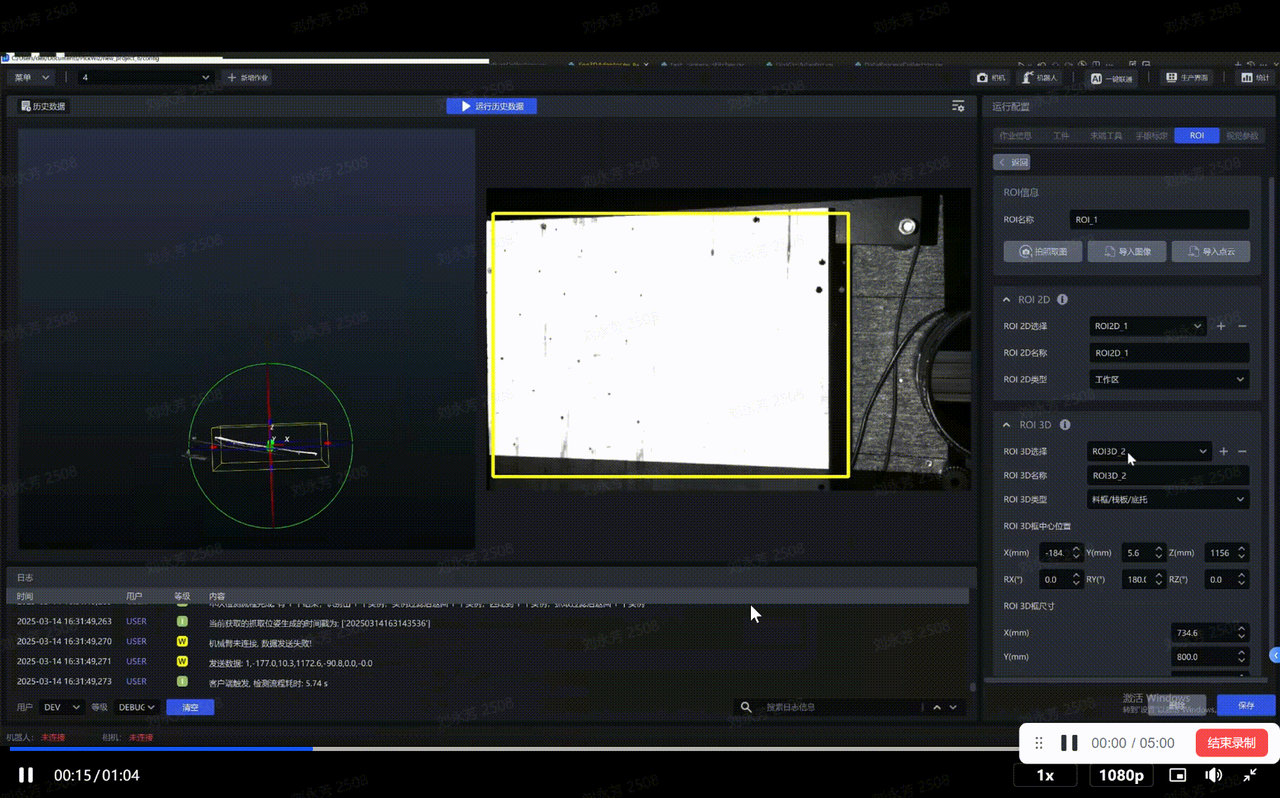1280x798 pixels.
Task: Open the robot (机器人) toolbar button
Action: coord(1039,77)
